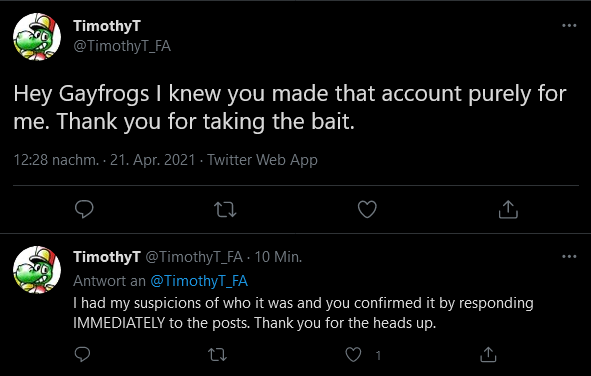Reply to the main Gayfrogs tweet

(x=84, y=209)
